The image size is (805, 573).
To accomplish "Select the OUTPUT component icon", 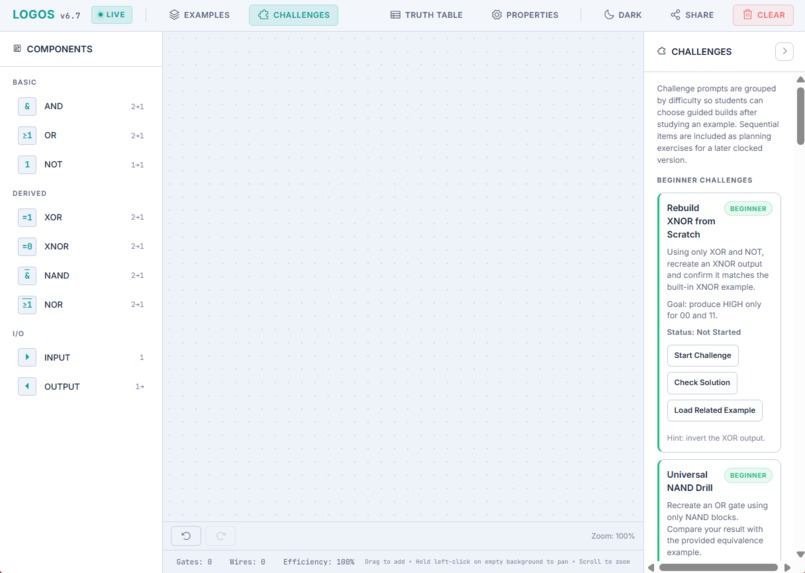I will click(27, 387).
